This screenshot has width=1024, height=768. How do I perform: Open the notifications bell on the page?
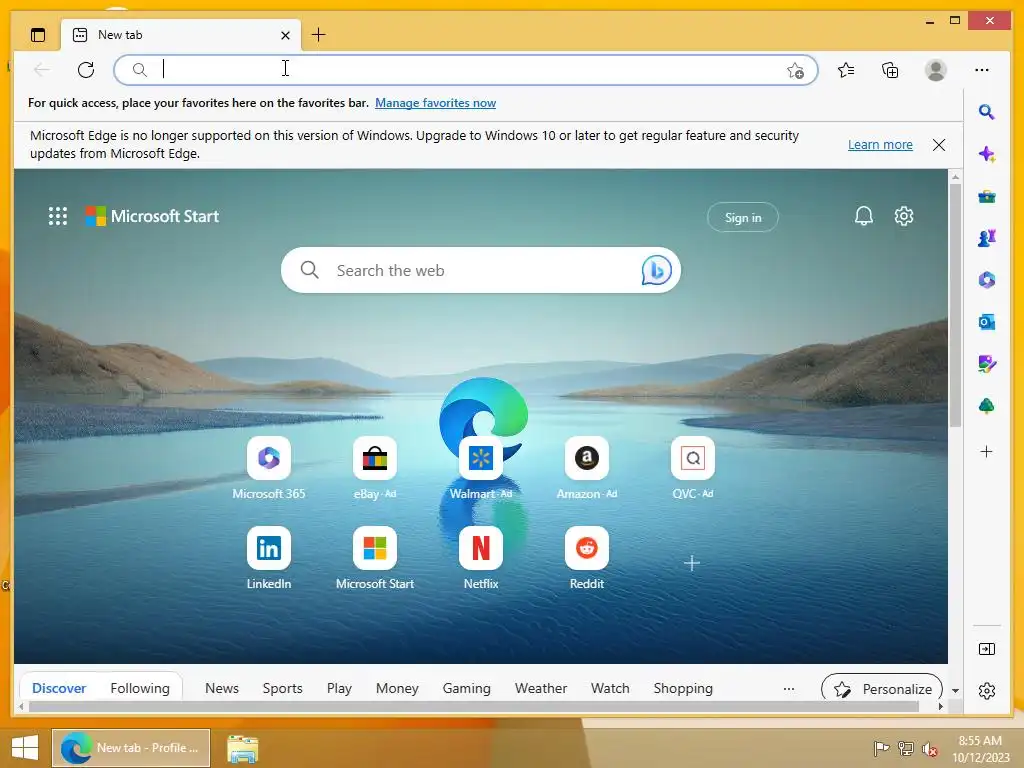tap(863, 216)
